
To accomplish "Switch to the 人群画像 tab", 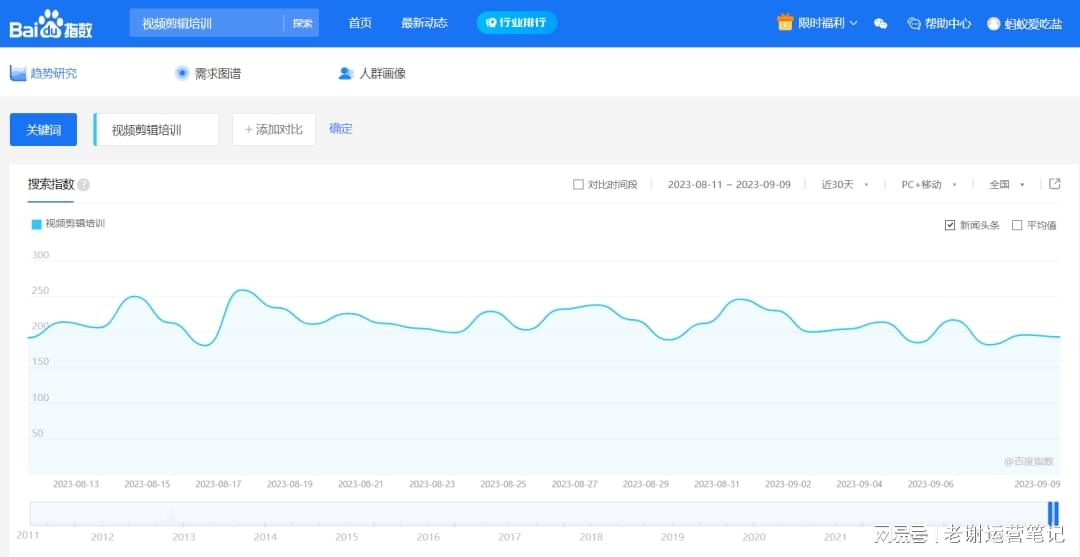I will tap(373, 73).
